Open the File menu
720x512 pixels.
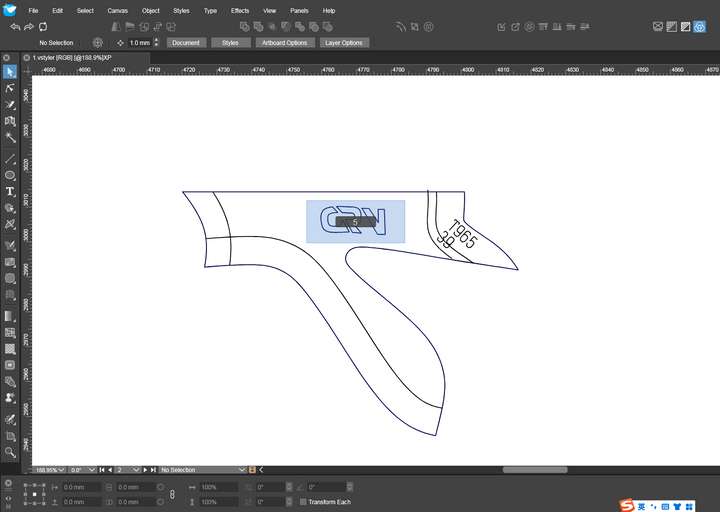[x=34, y=11]
